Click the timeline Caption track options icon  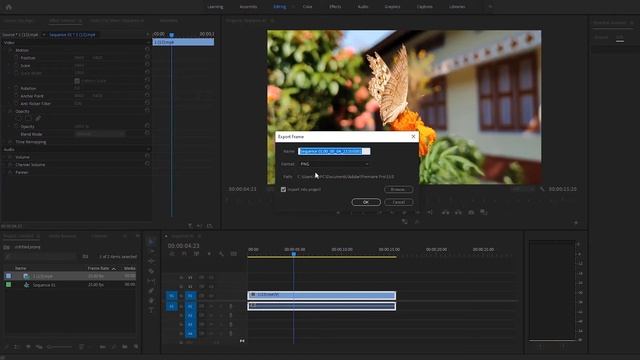tap(233, 254)
